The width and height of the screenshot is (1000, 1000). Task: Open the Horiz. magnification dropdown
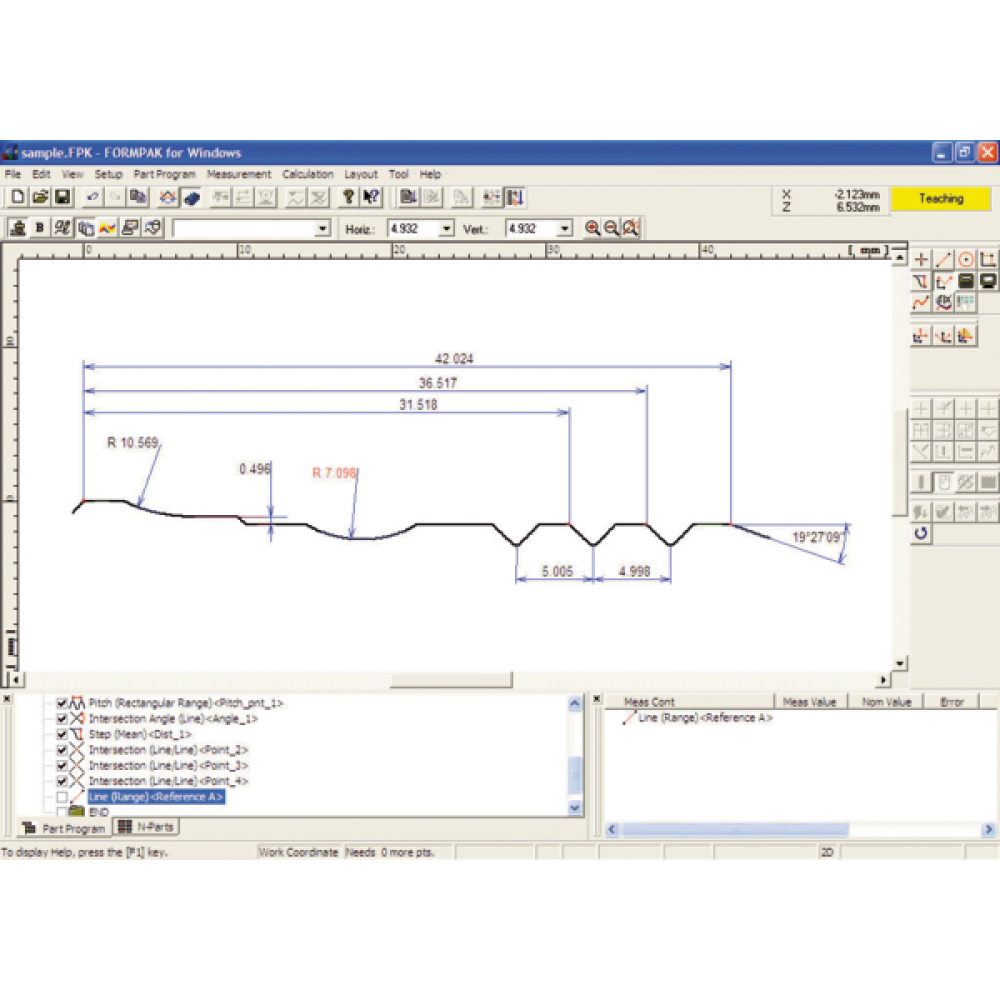(x=446, y=229)
